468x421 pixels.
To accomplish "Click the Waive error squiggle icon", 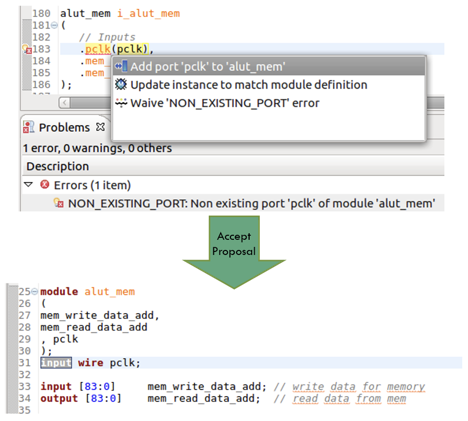I will pyautogui.click(x=121, y=103).
